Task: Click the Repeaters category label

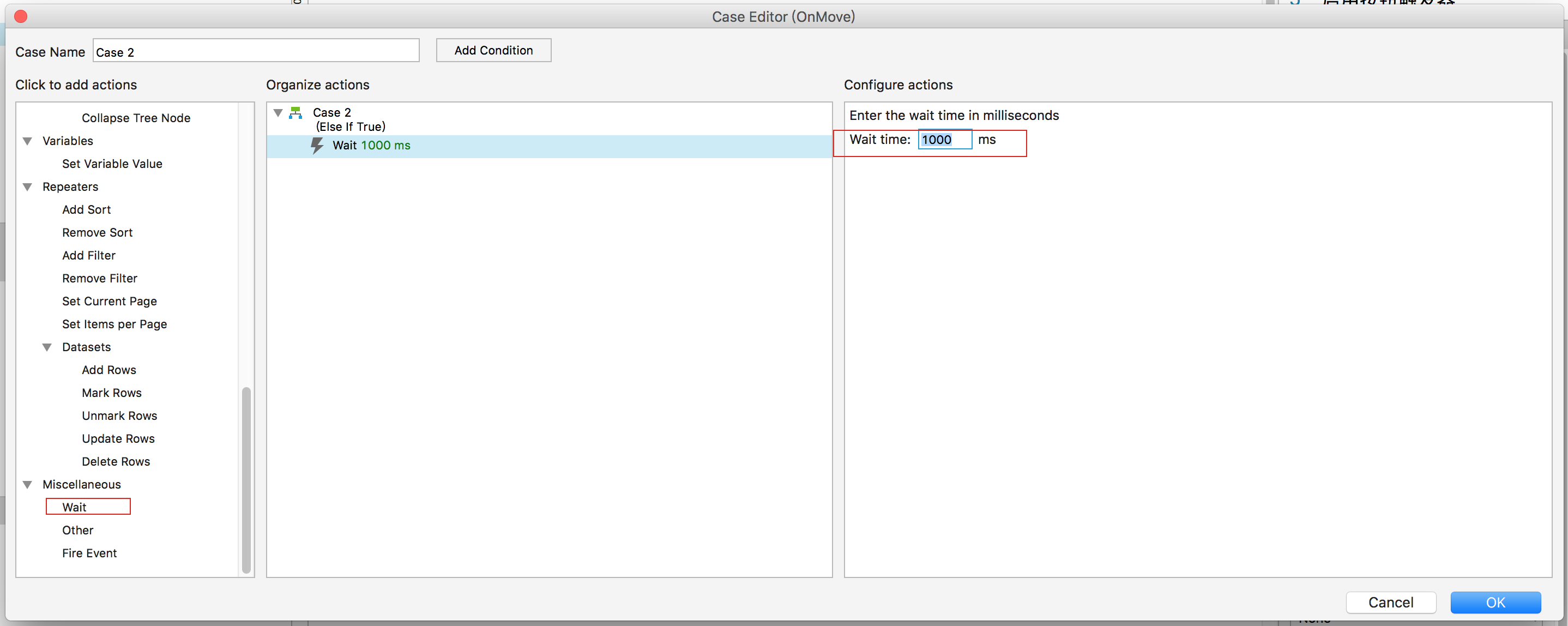Action: pyautogui.click(x=71, y=187)
